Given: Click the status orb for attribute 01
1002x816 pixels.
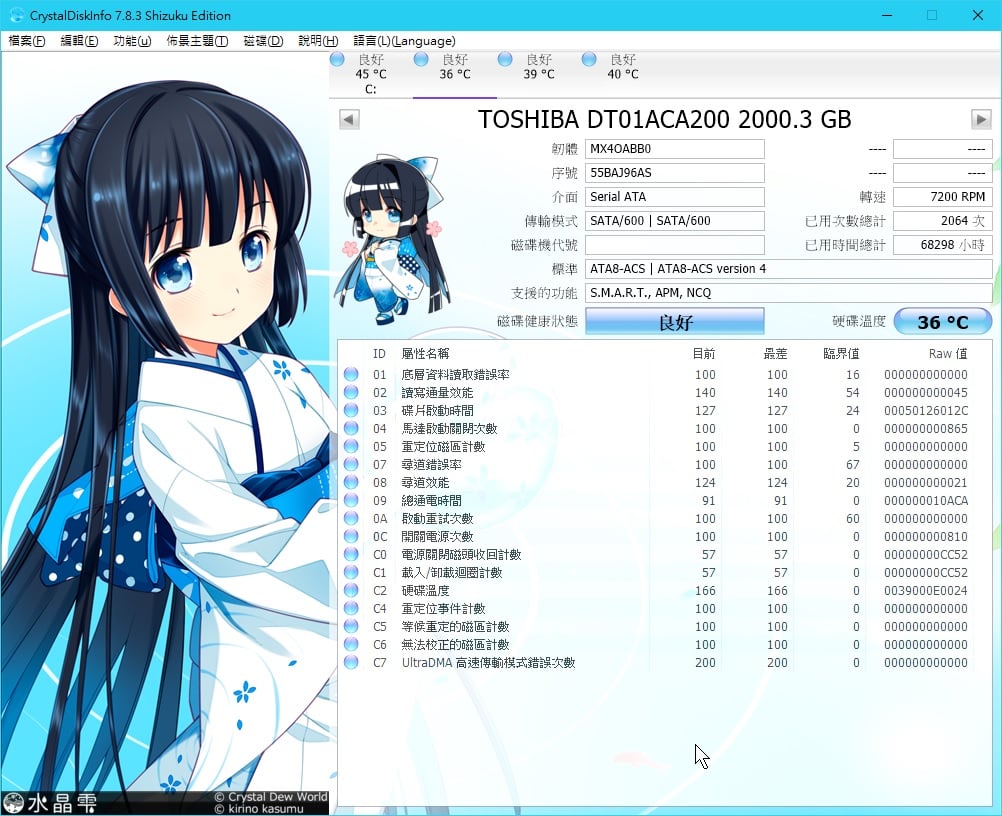Looking at the screenshot, I should [x=351, y=374].
